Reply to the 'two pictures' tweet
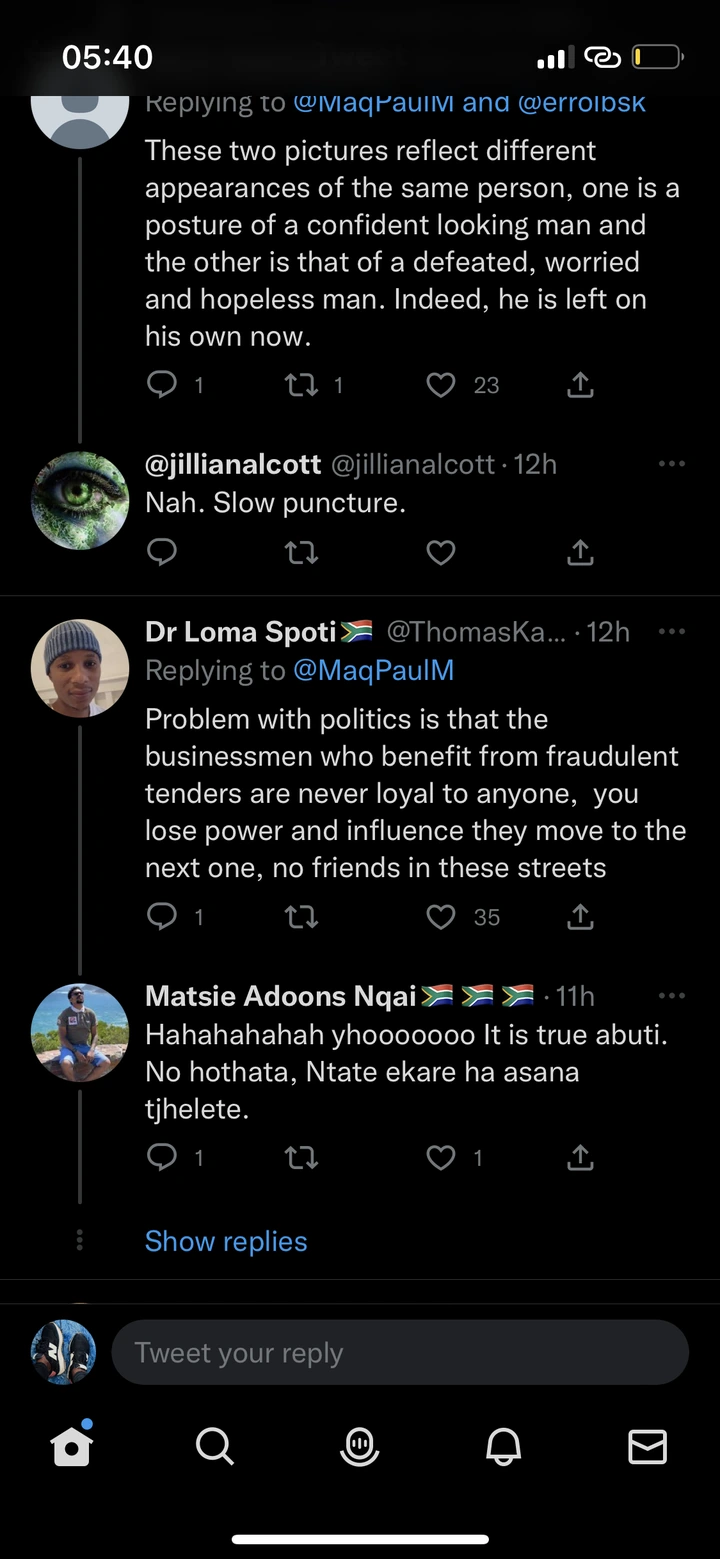 (162, 385)
